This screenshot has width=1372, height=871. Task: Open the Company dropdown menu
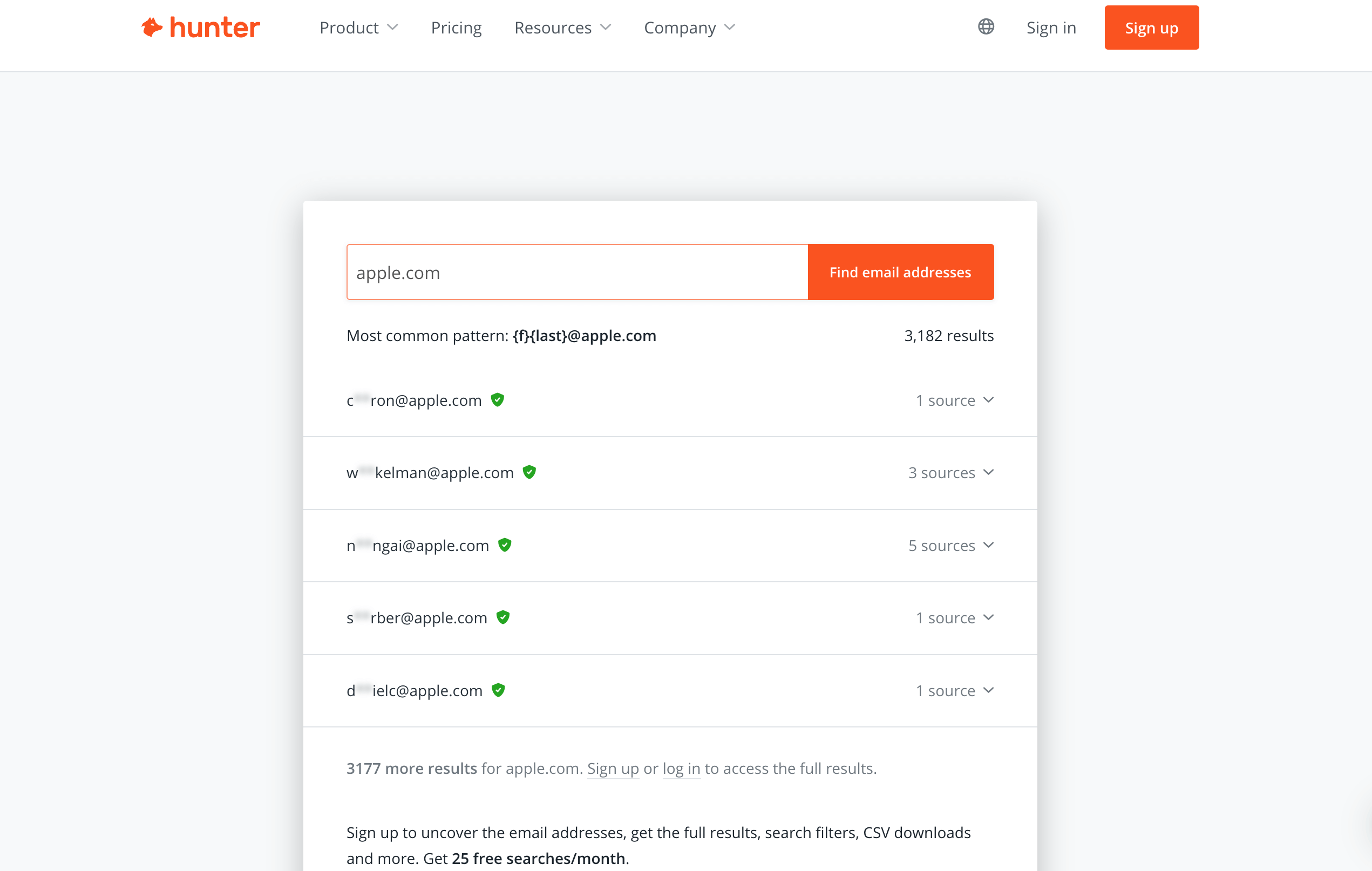pos(689,28)
